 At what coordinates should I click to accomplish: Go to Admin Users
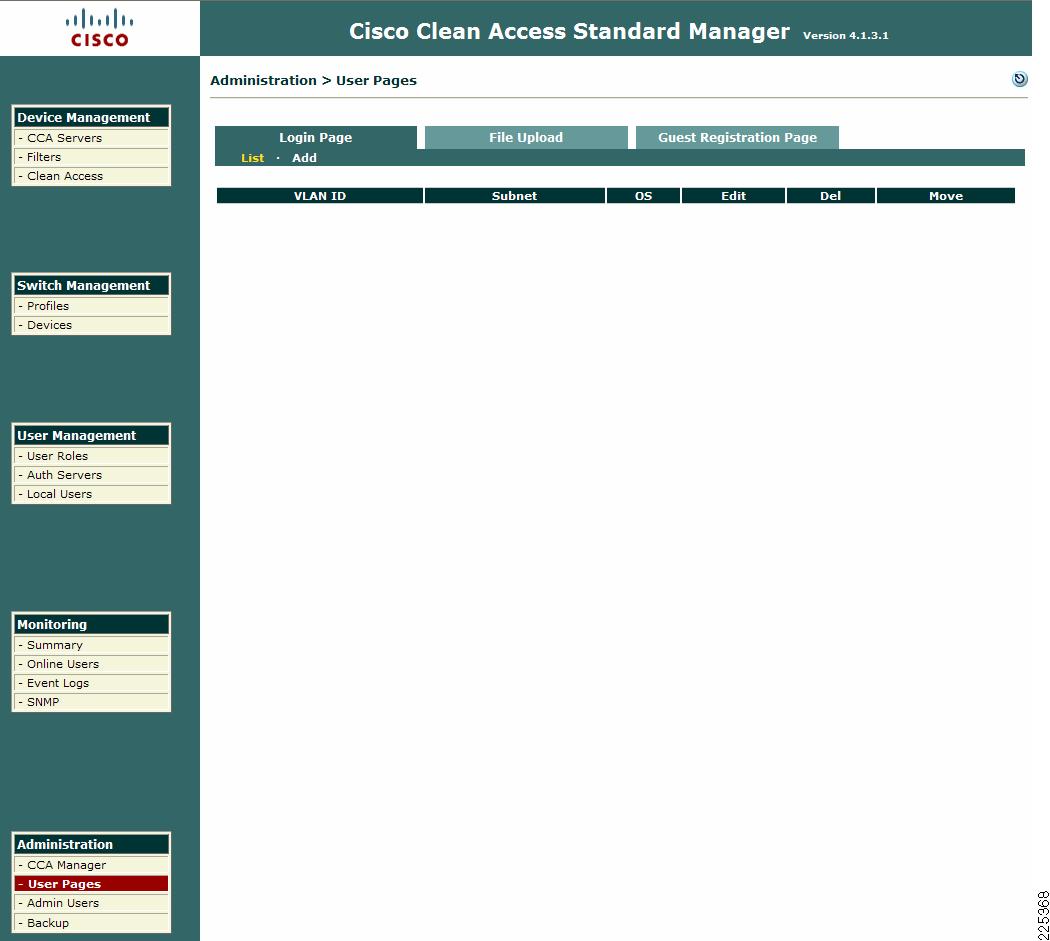click(x=92, y=903)
